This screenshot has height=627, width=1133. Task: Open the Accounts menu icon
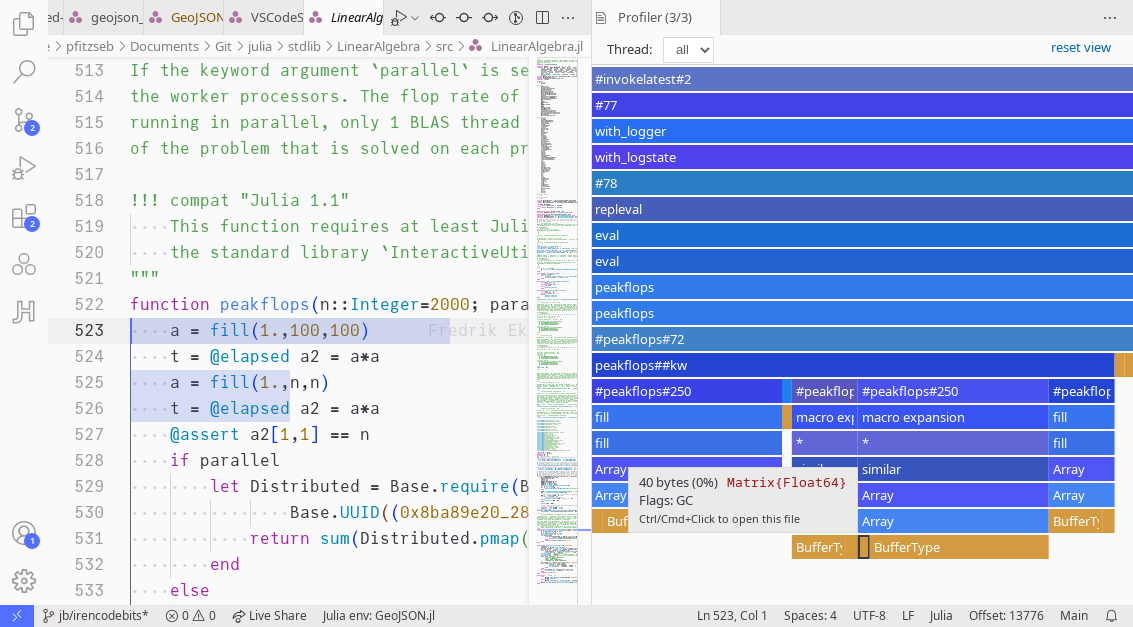point(24,534)
